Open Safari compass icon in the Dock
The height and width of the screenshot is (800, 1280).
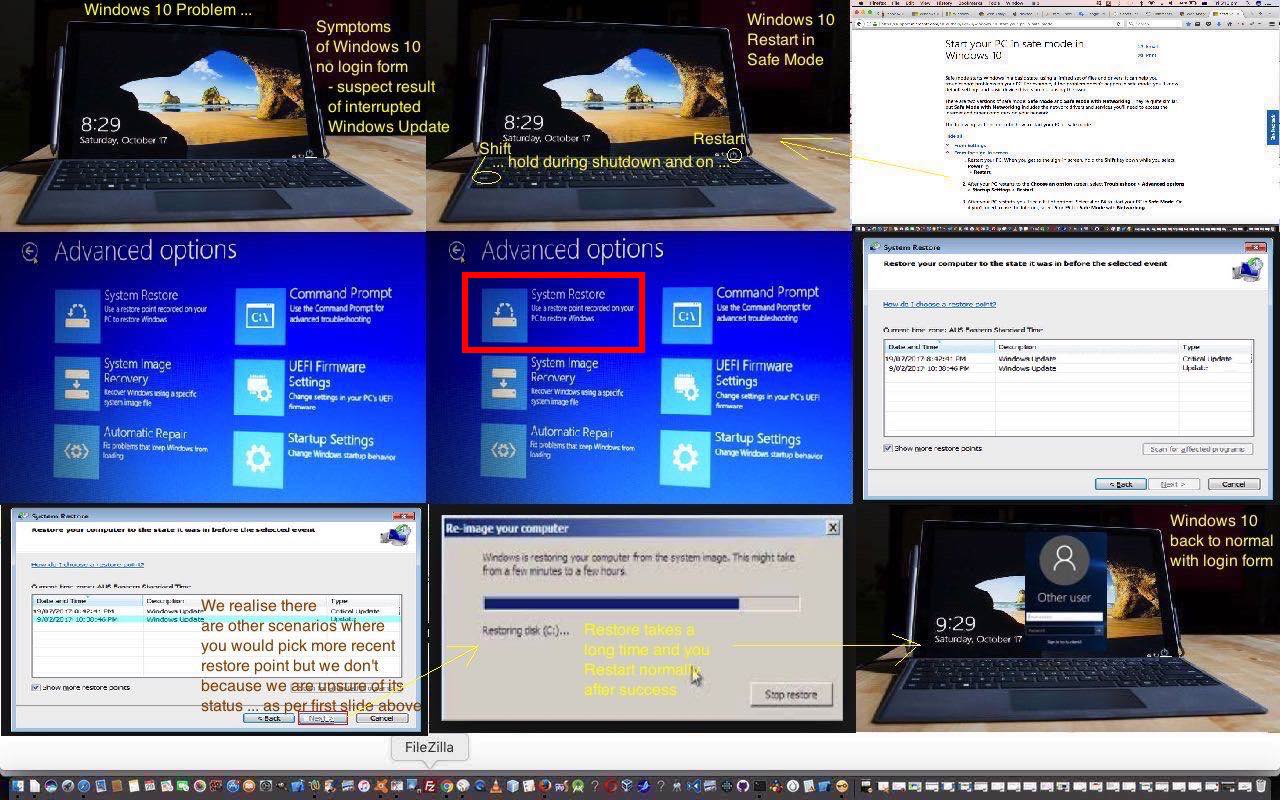coord(84,786)
